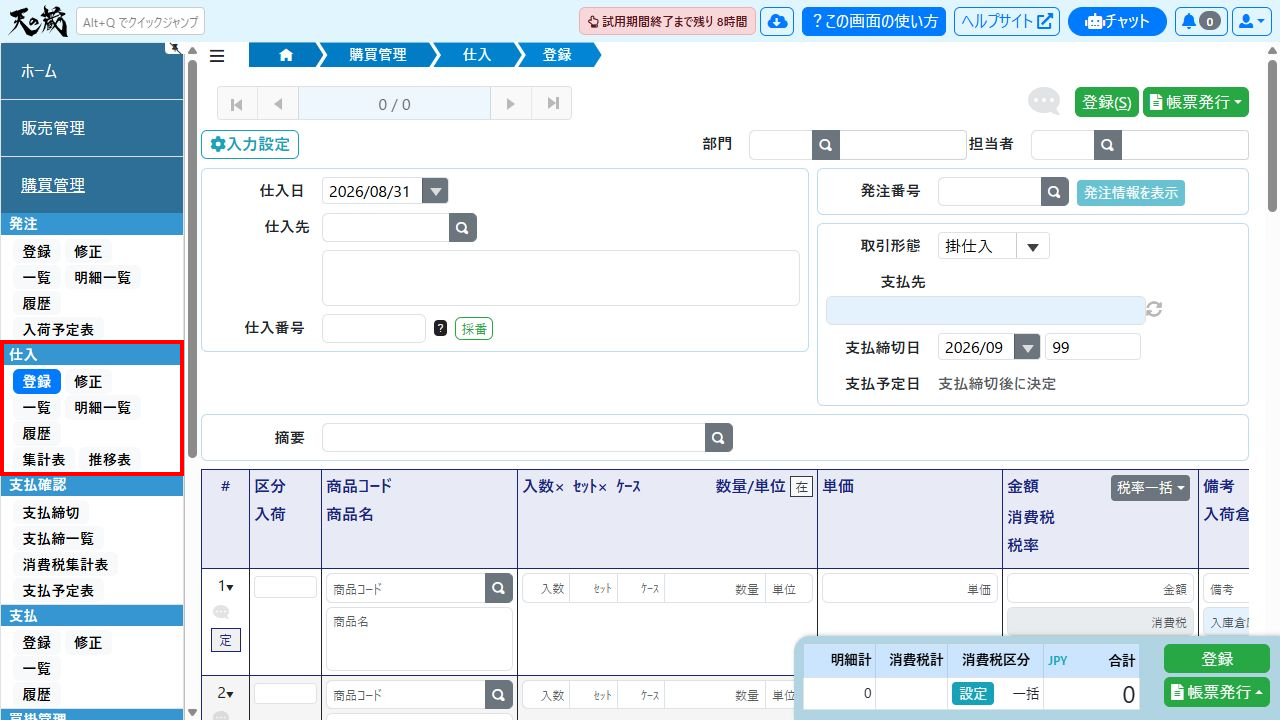Open the notification bell

(x=1200, y=21)
